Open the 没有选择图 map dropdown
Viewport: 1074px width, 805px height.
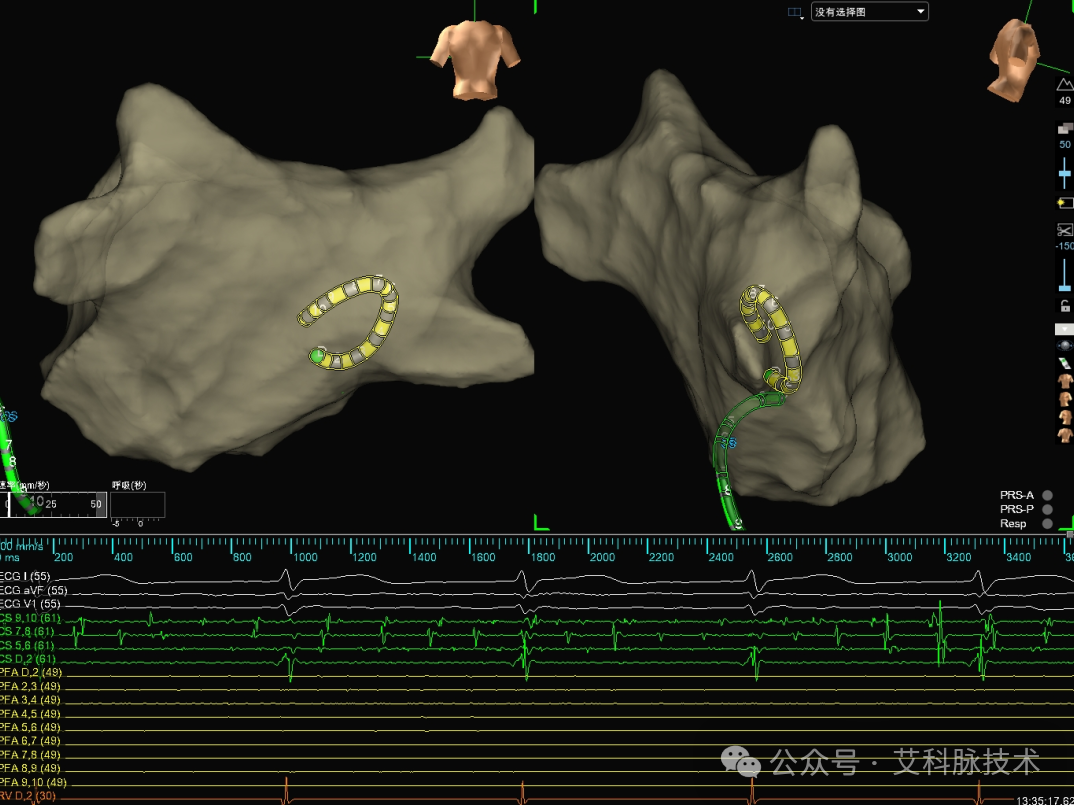pos(870,12)
